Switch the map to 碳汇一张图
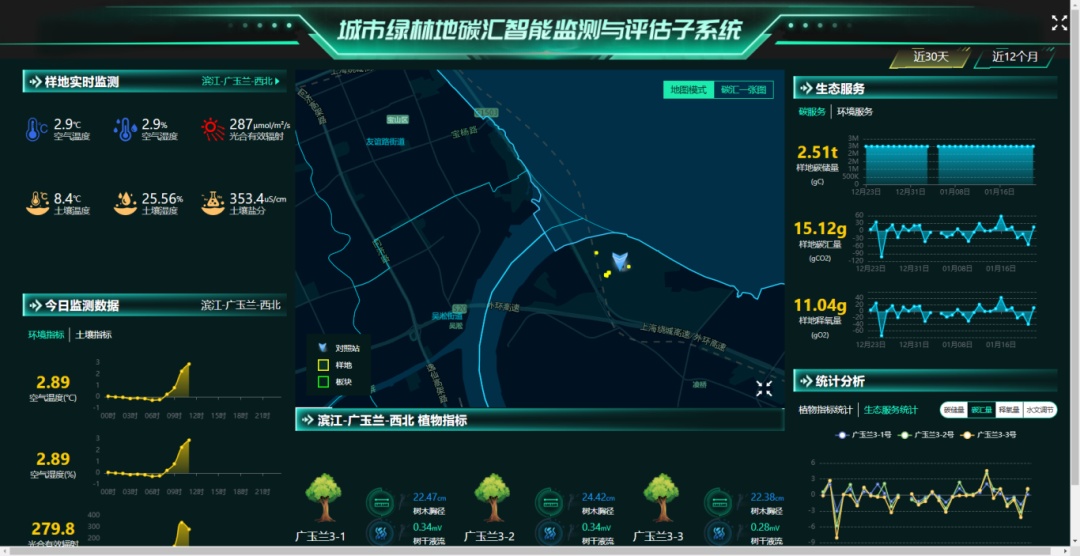 [743, 90]
